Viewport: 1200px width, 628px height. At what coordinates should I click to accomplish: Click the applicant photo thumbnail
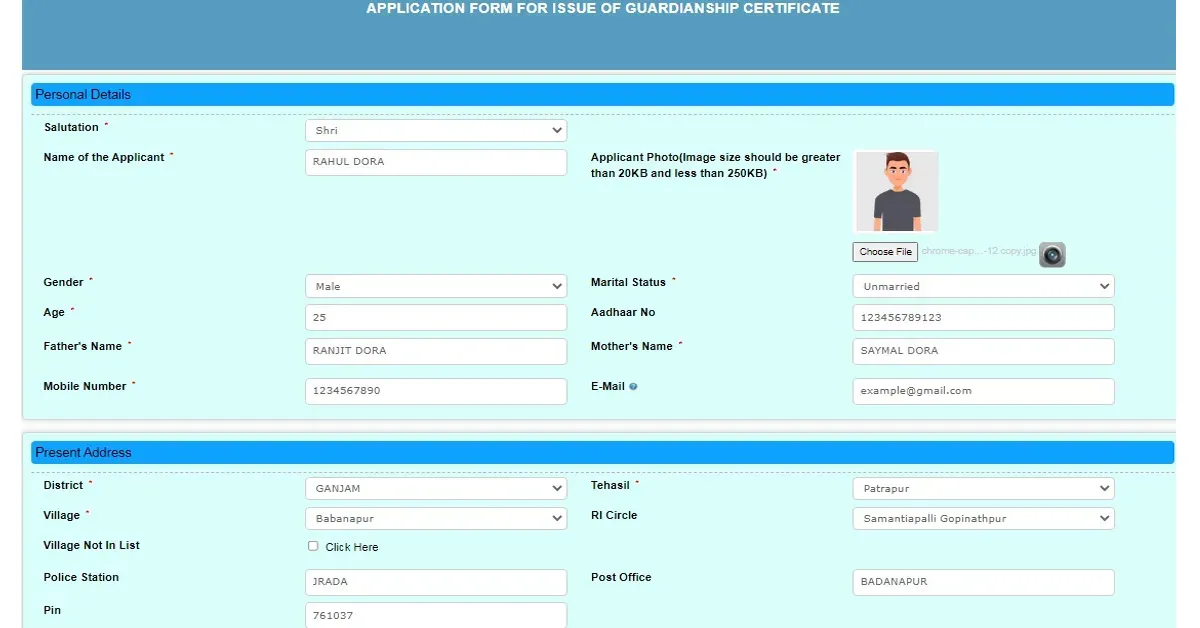[896, 192]
